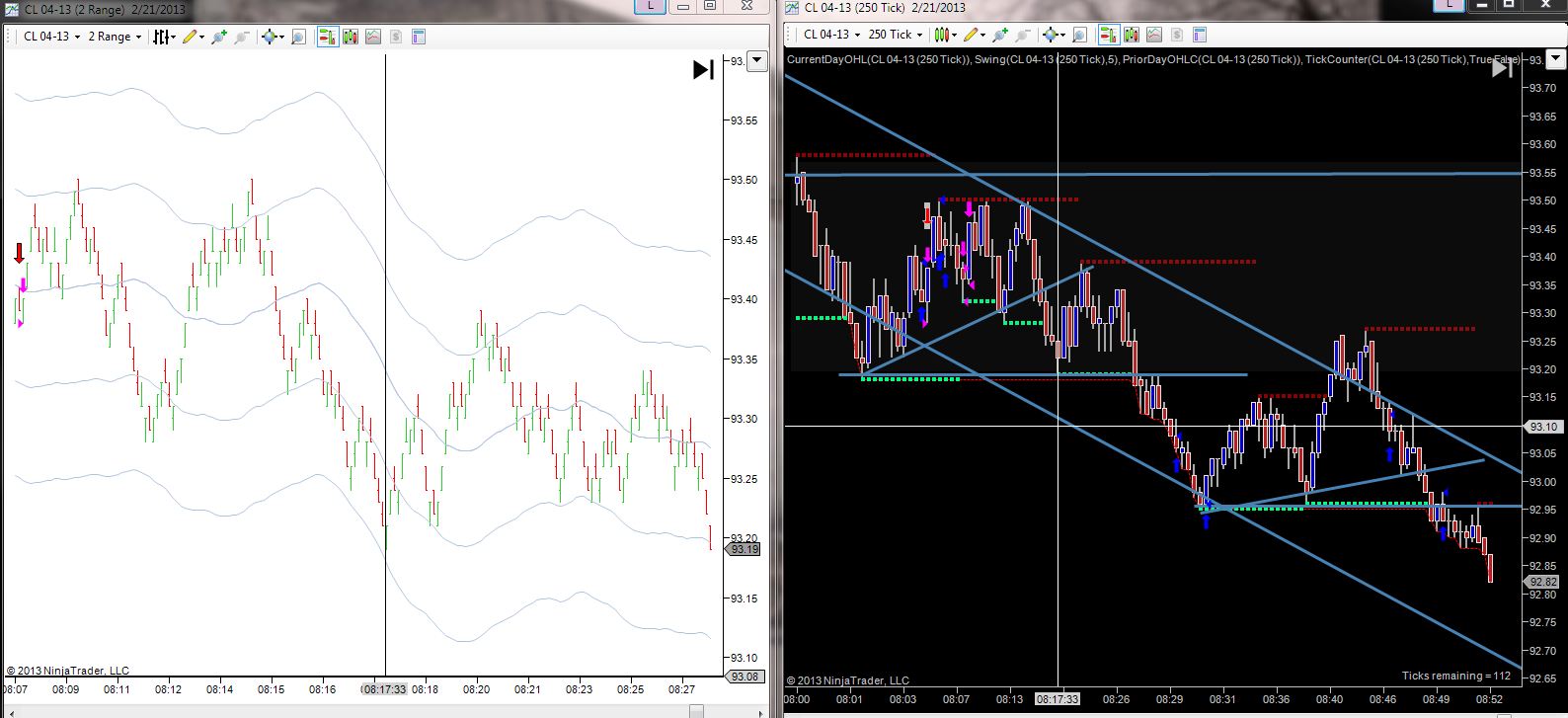Click the CurrentDayOHL indicator label text
The width and height of the screenshot is (1568, 718).
pyautogui.click(x=878, y=59)
